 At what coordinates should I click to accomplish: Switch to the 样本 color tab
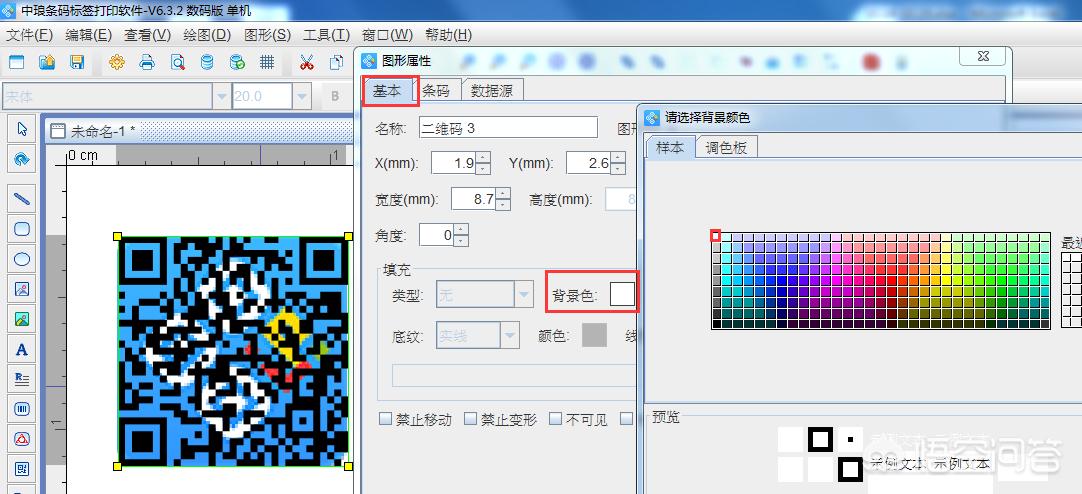click(x=670, y=148)
